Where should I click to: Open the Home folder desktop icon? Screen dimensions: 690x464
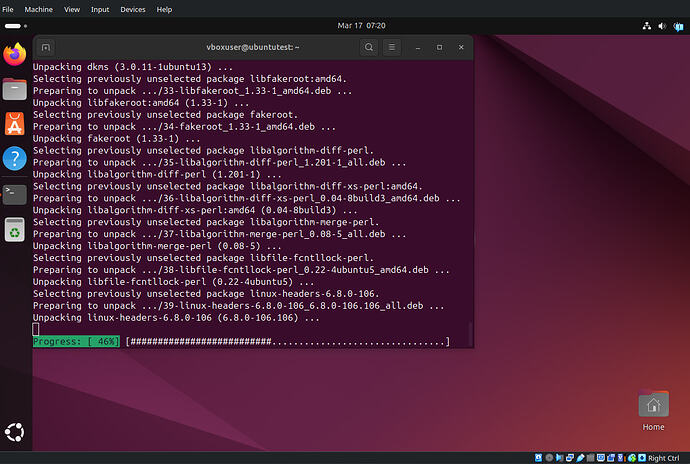click(x=653, y=410)
